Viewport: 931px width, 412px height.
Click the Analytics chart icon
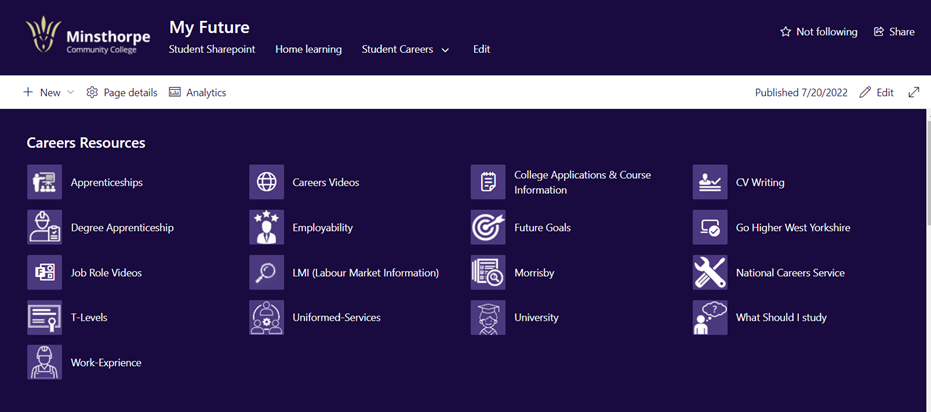(175, 93)
